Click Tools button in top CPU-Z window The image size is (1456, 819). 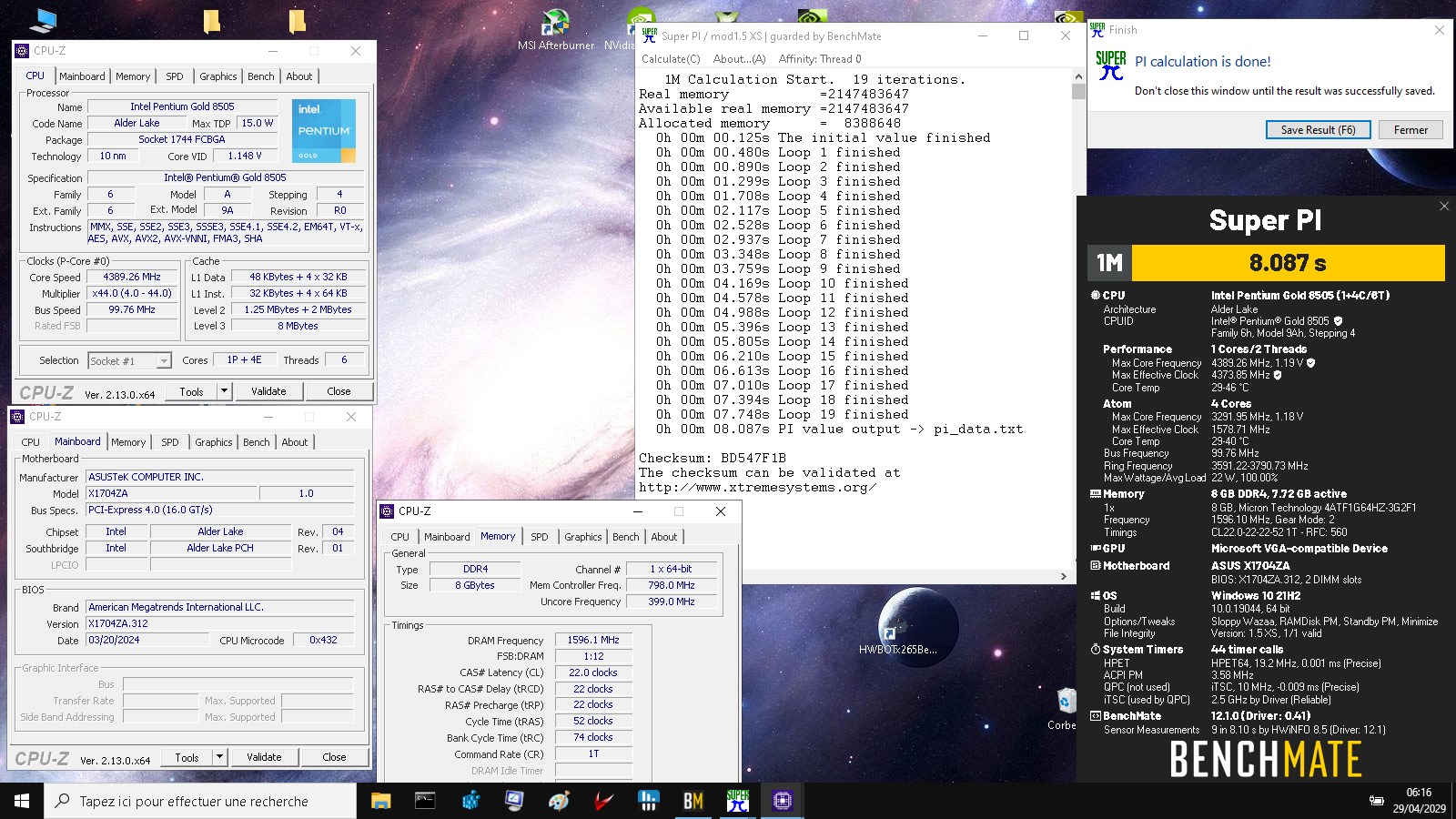191,391
